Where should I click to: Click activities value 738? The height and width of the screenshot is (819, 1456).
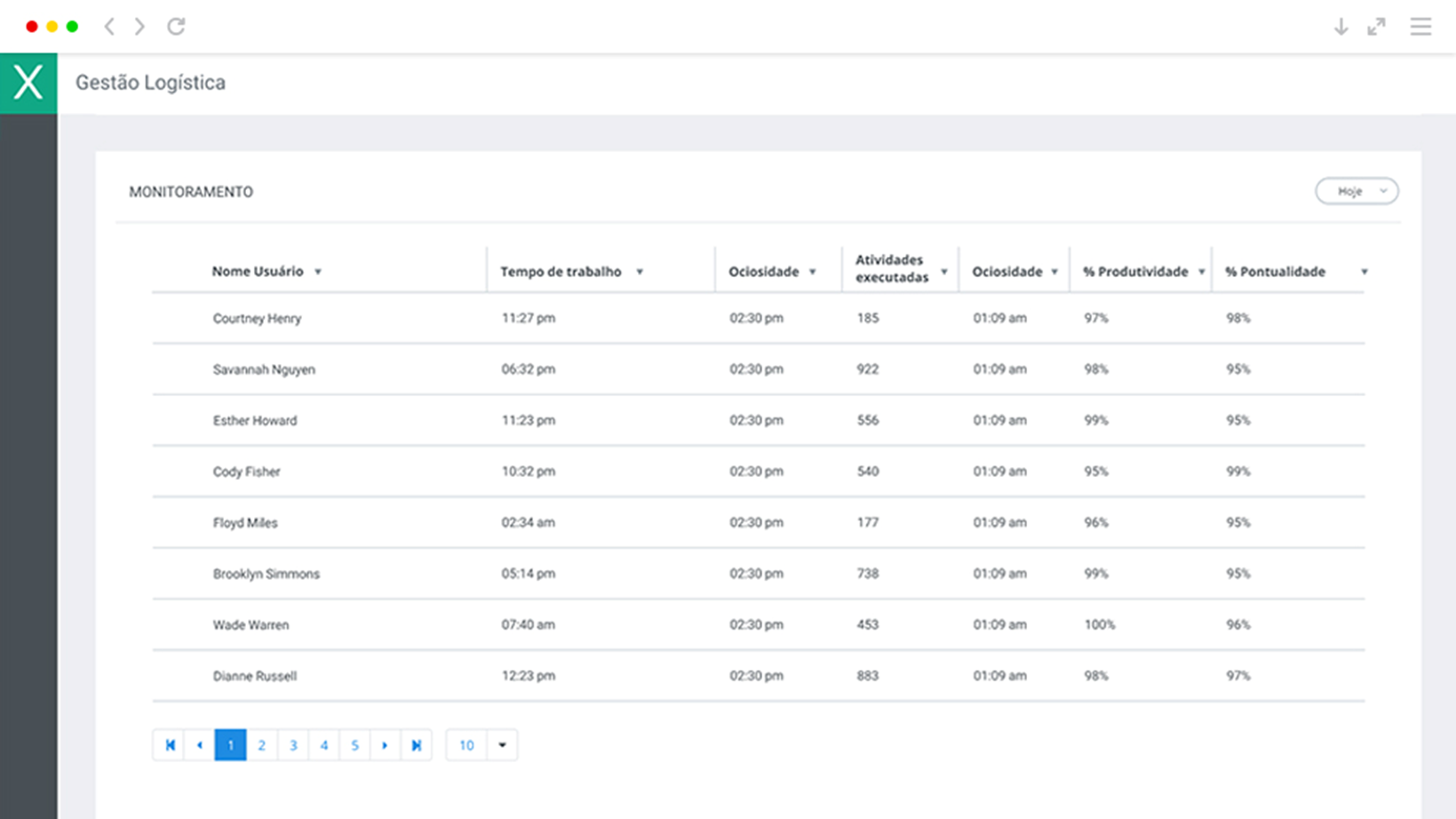point(868,574)
